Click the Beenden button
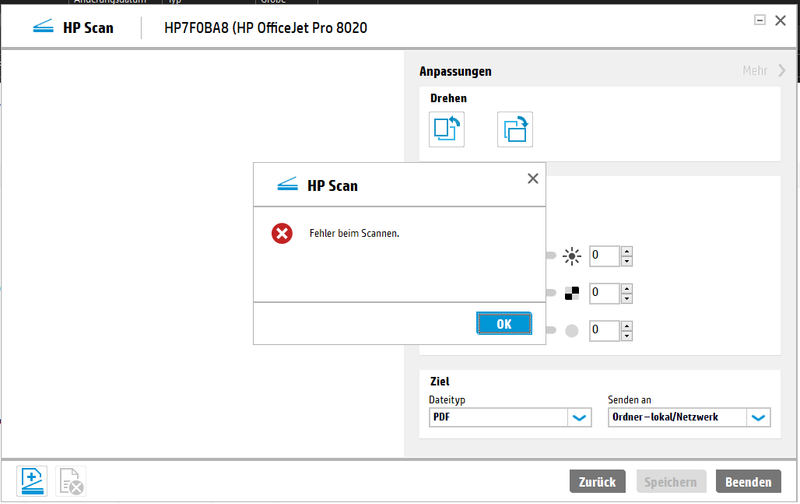This screenshot has height=504, width=800. pos(748,481)
